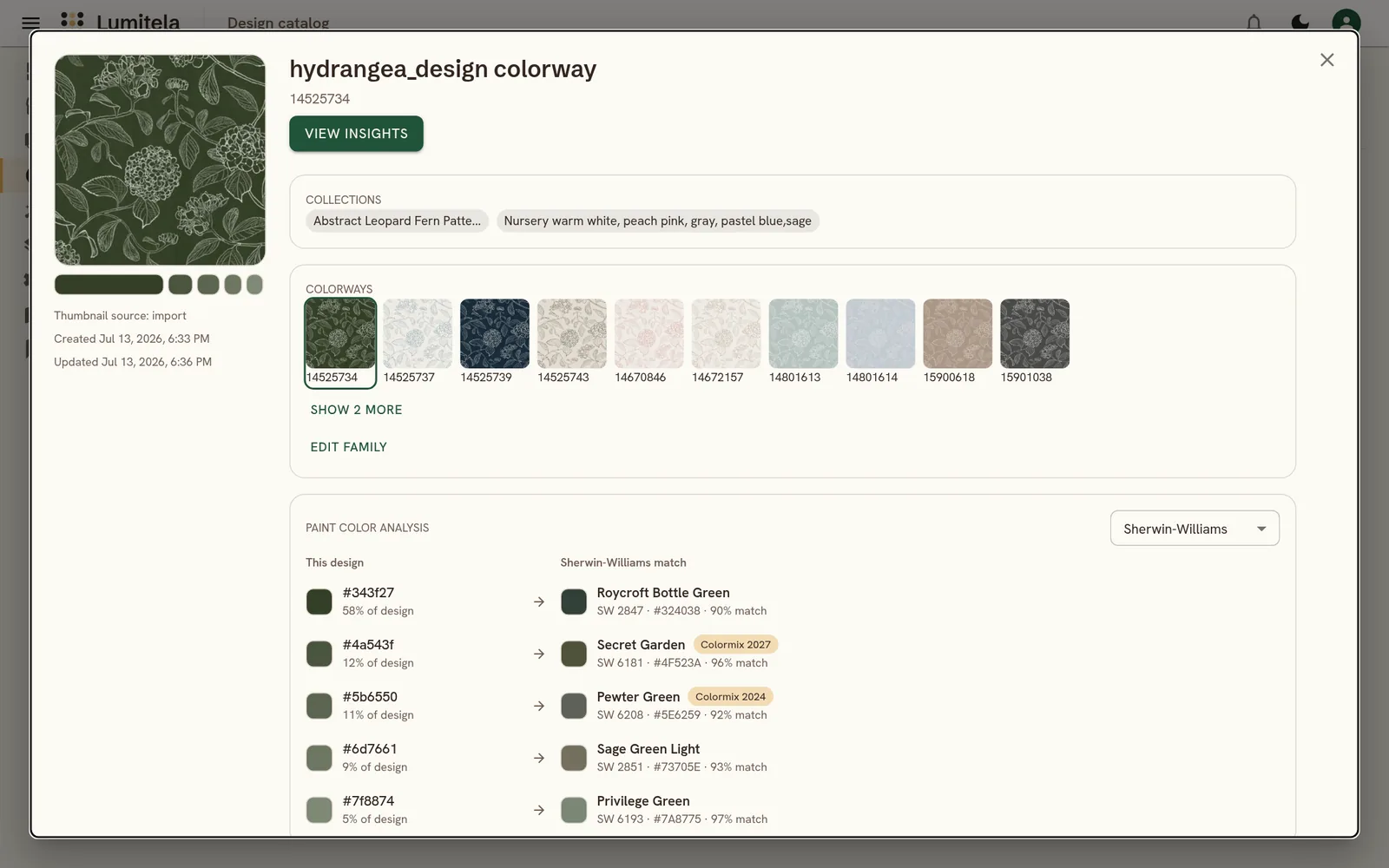This screenshot has width=1389, height=868.
Task: Click the Privilege Green match swatch
Action: pos(574,810)
